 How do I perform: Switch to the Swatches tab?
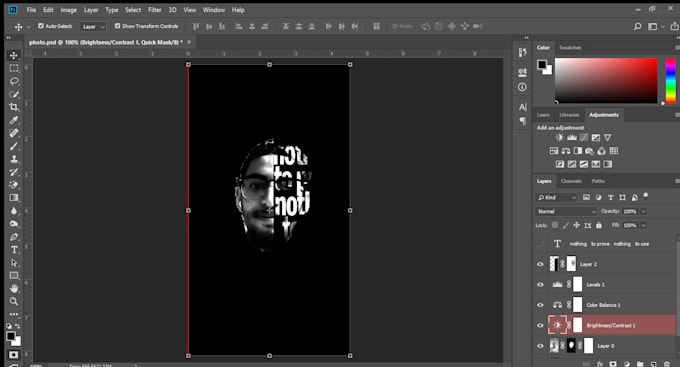pyautogui.click(x=570, y=48)
